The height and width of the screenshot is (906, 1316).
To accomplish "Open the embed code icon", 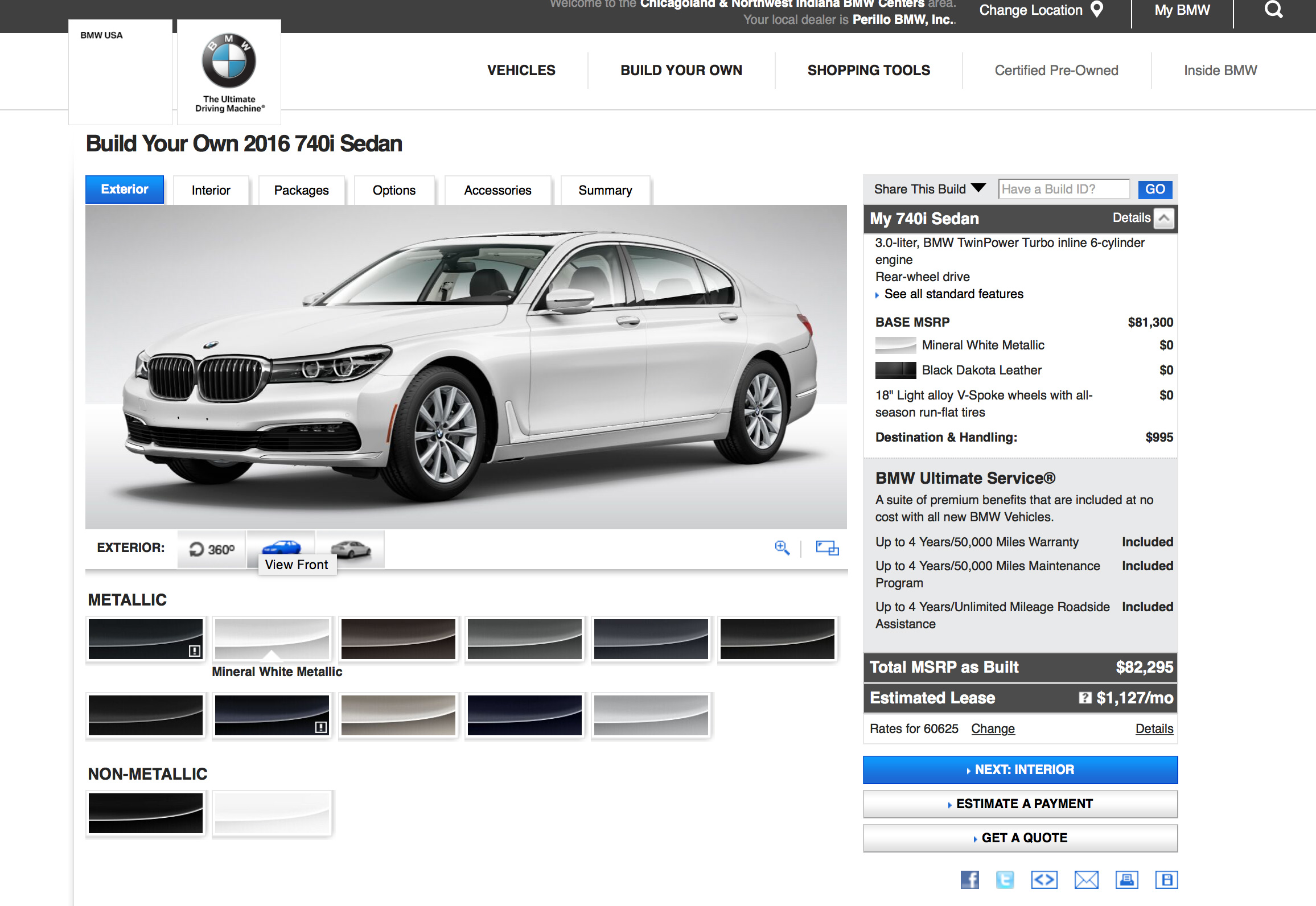I will tap(1044, 880).
